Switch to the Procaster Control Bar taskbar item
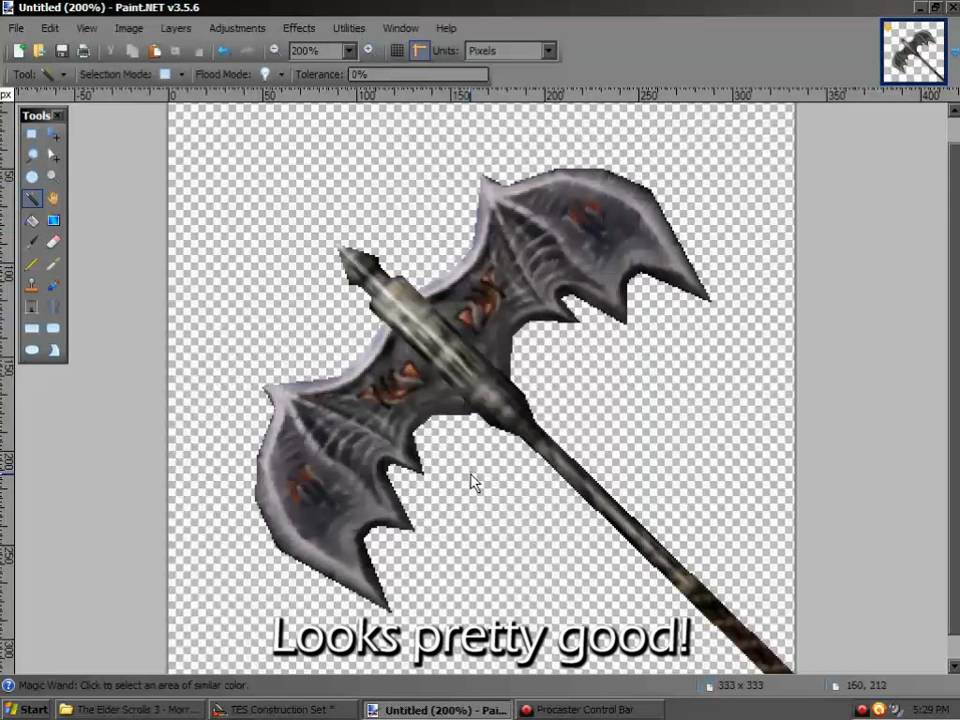Viewport: 960px width, 720px height. tap(585, 709)
